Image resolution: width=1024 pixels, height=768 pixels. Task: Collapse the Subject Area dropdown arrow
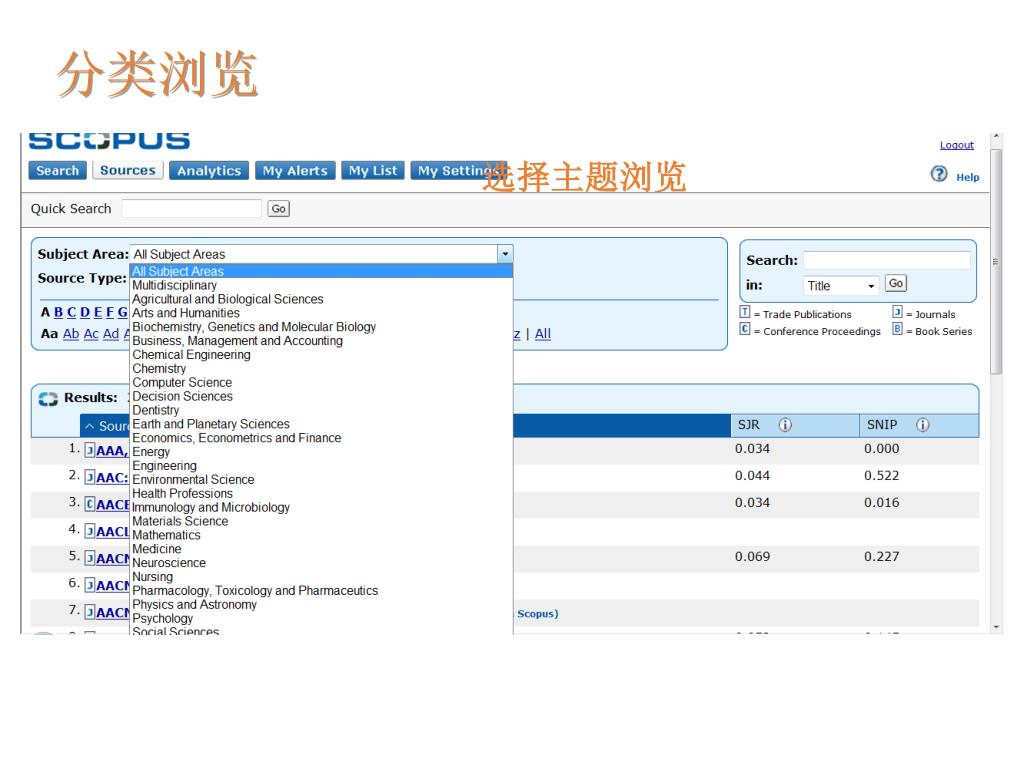(505, 254)
